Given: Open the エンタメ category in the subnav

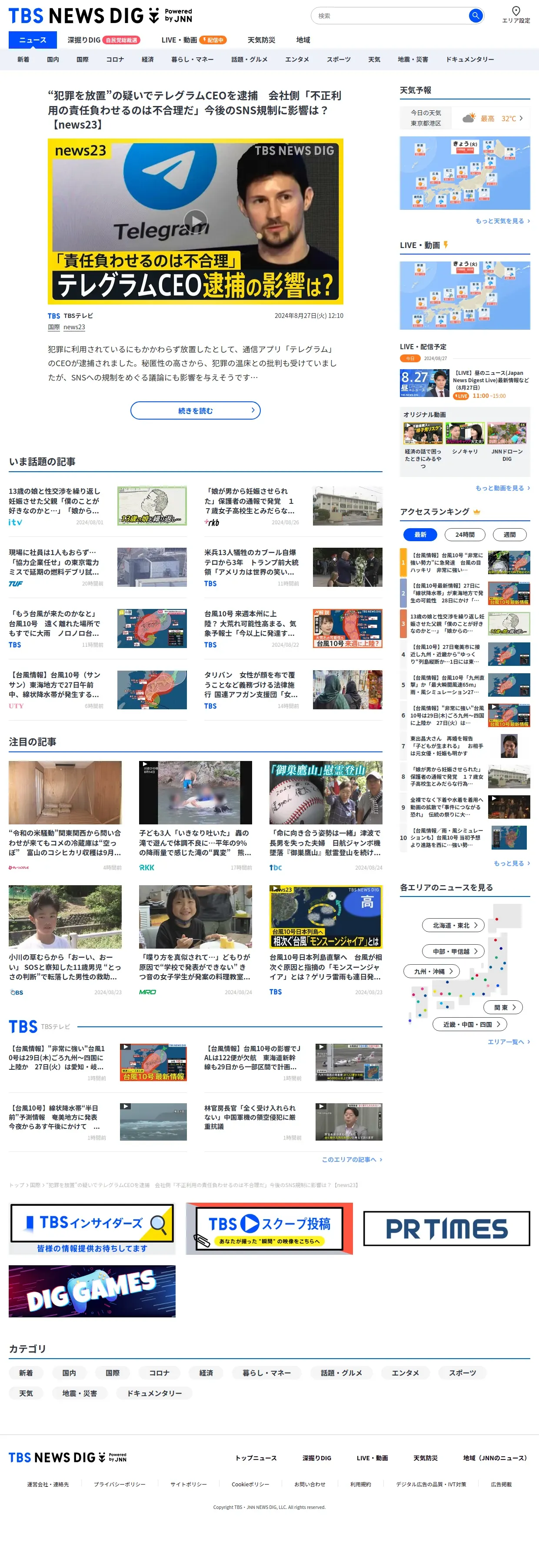Looking at the screenshot, I should (x=296, y=60).
